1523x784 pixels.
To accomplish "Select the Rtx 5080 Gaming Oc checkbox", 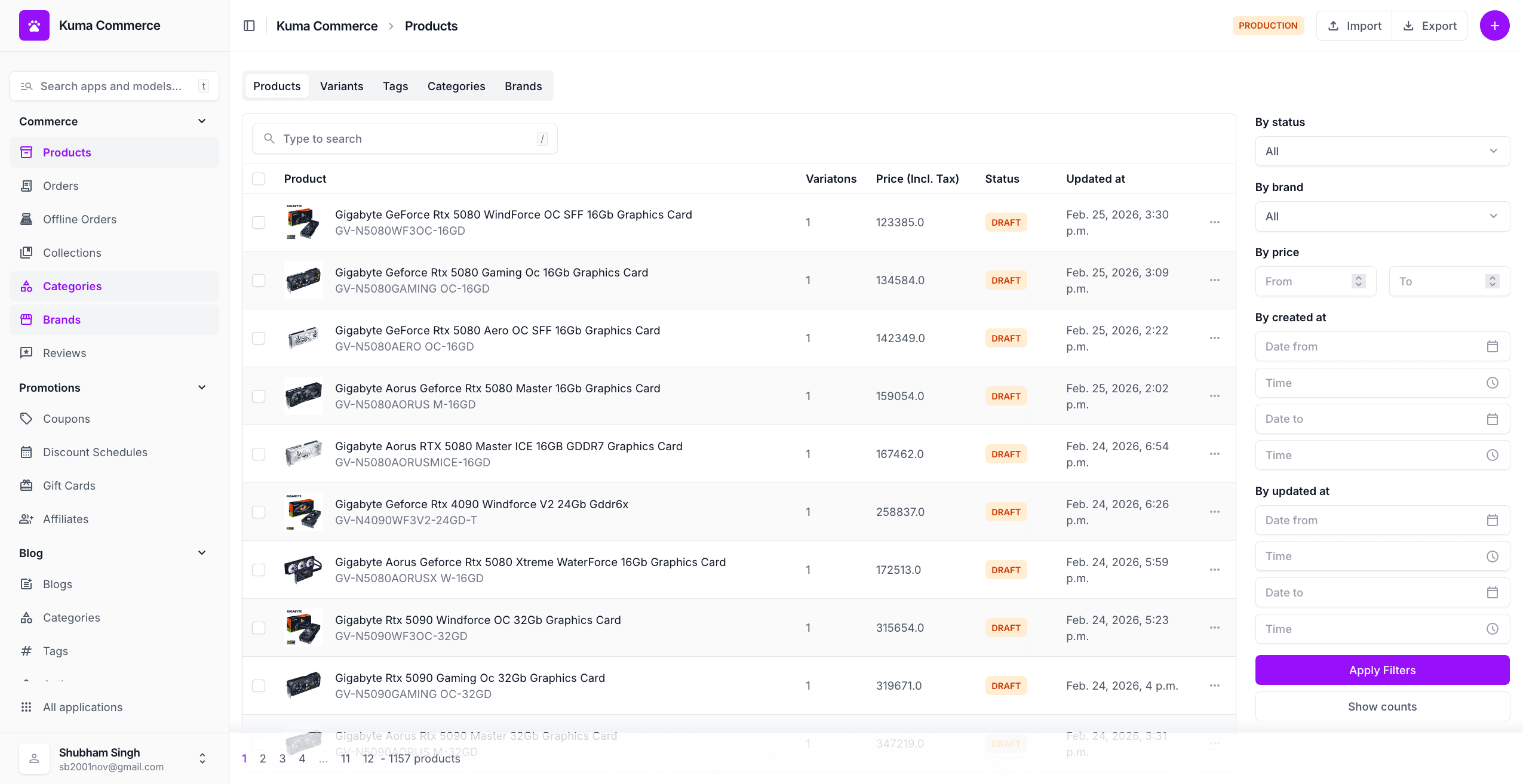I will coord(259,280).
